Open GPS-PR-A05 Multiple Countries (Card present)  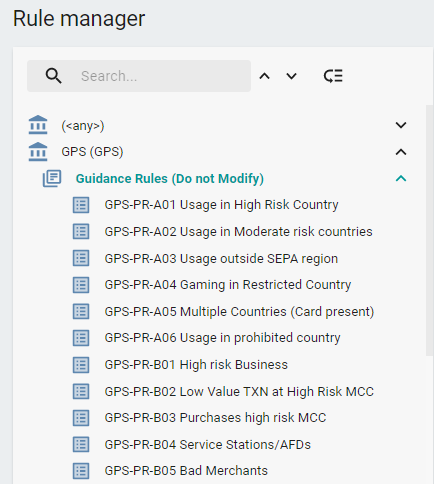[x=239, y=311]
